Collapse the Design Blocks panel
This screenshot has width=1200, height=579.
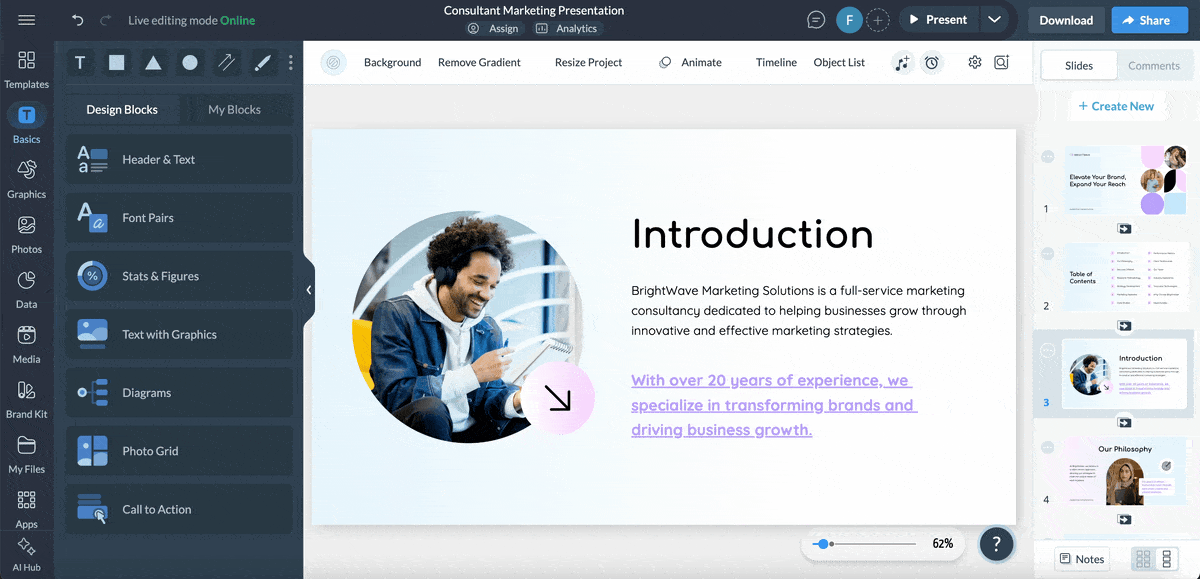tap(309, 290)
